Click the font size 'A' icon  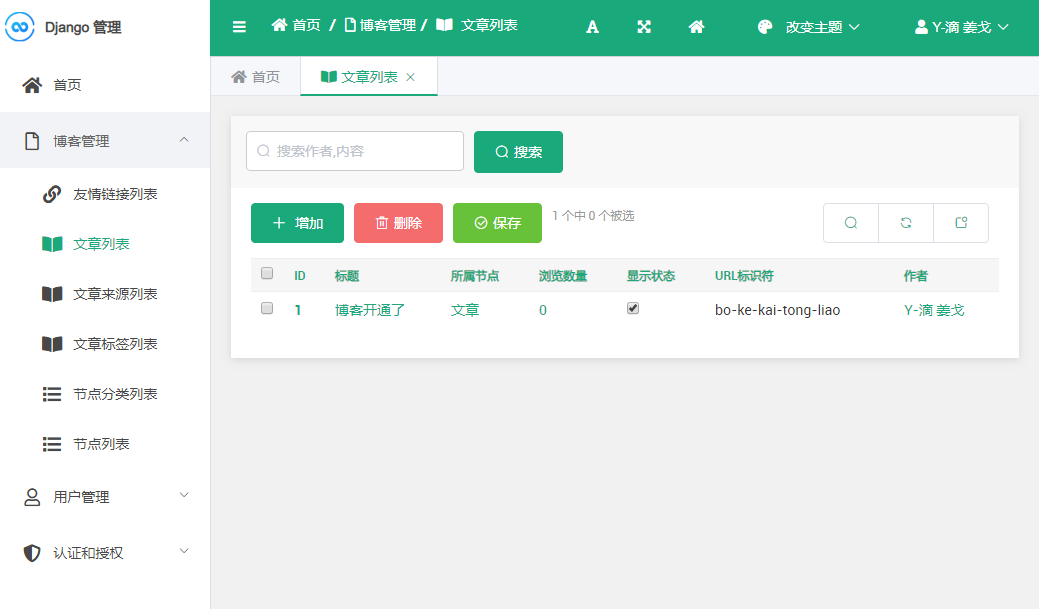(592, 27)
